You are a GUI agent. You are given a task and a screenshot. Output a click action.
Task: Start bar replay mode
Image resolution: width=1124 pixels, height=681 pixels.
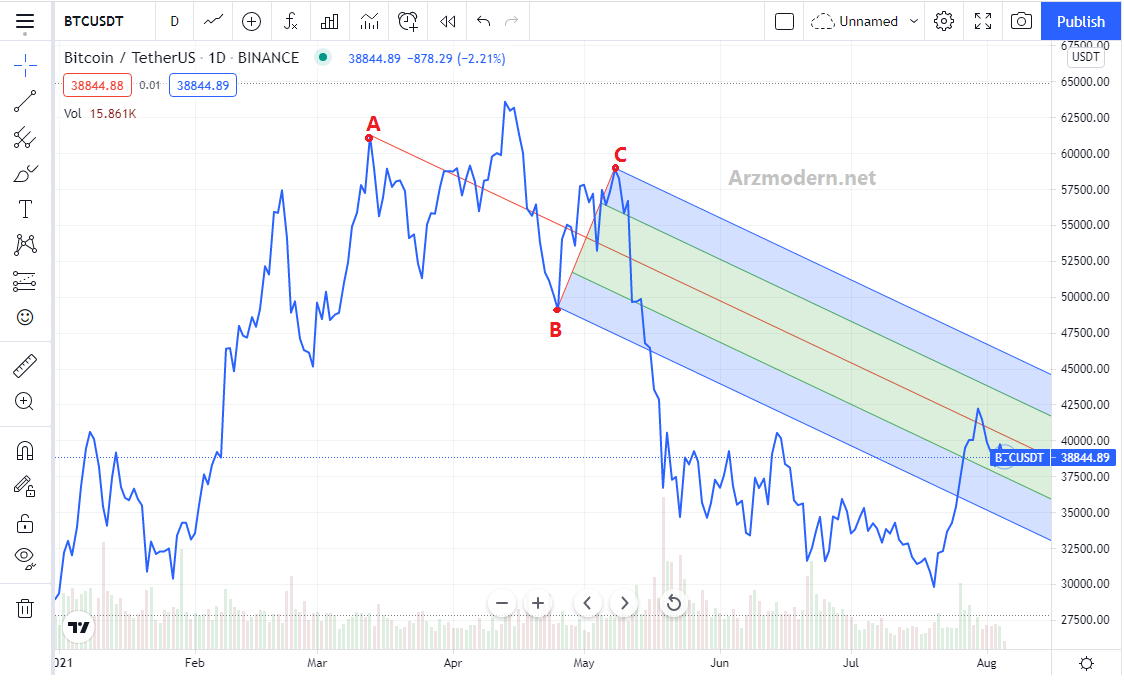pos(448,22)
